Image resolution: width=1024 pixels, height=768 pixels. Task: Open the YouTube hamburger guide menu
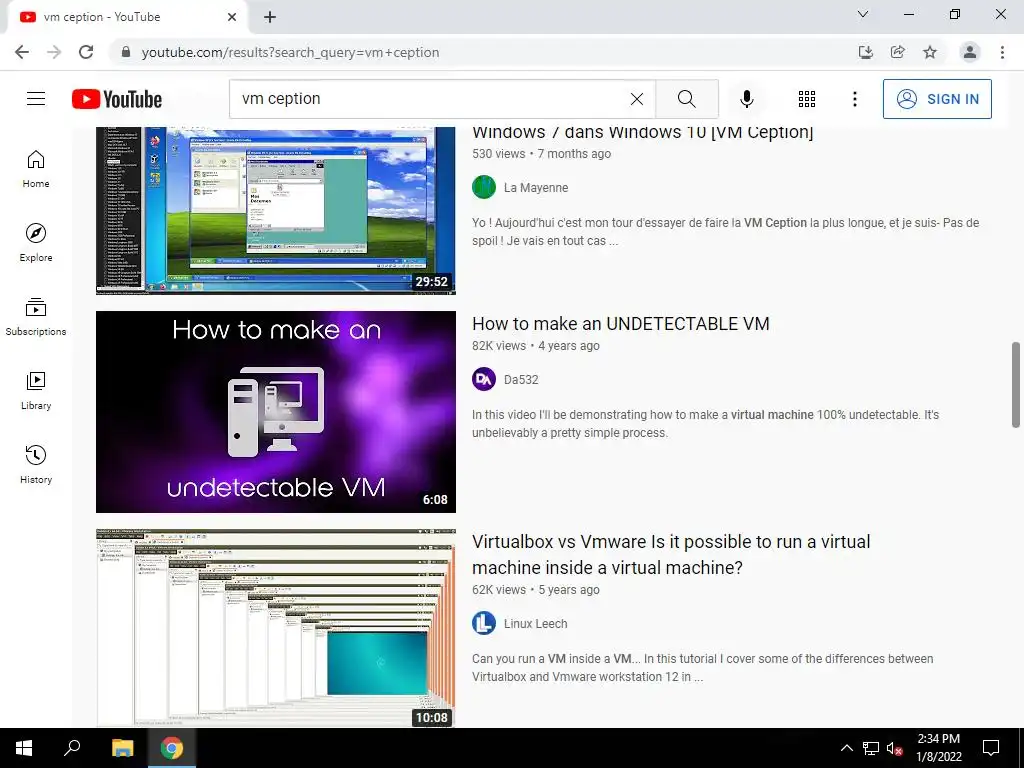(x=36, y=99)
